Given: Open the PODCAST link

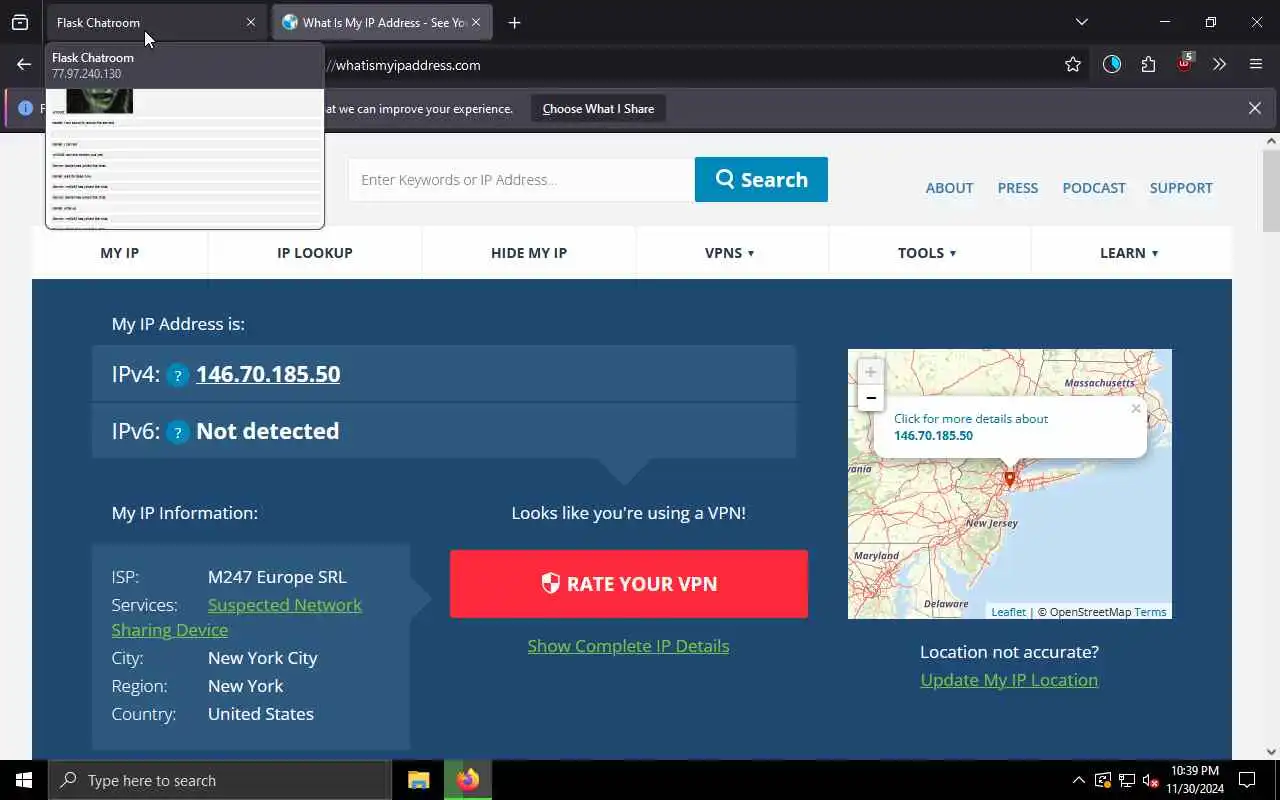Looking at the screenshot, I should [x=1094, y=187].
